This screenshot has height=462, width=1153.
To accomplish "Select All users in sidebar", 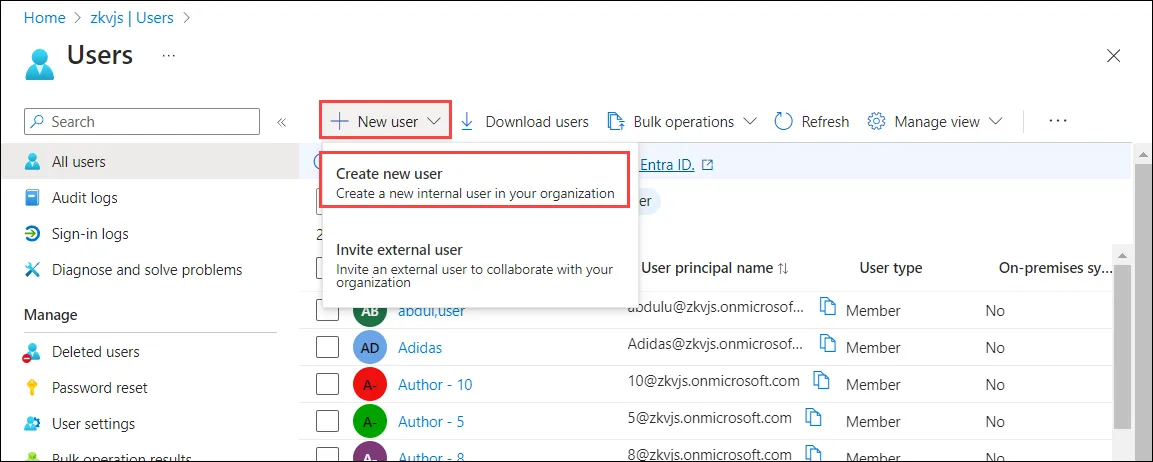I will click(149, 162).
